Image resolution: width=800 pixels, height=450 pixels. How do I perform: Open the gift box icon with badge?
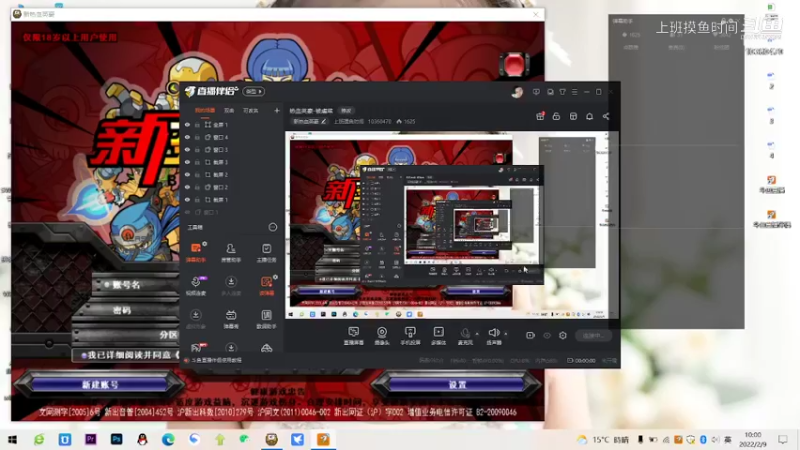tap(540, 116)
